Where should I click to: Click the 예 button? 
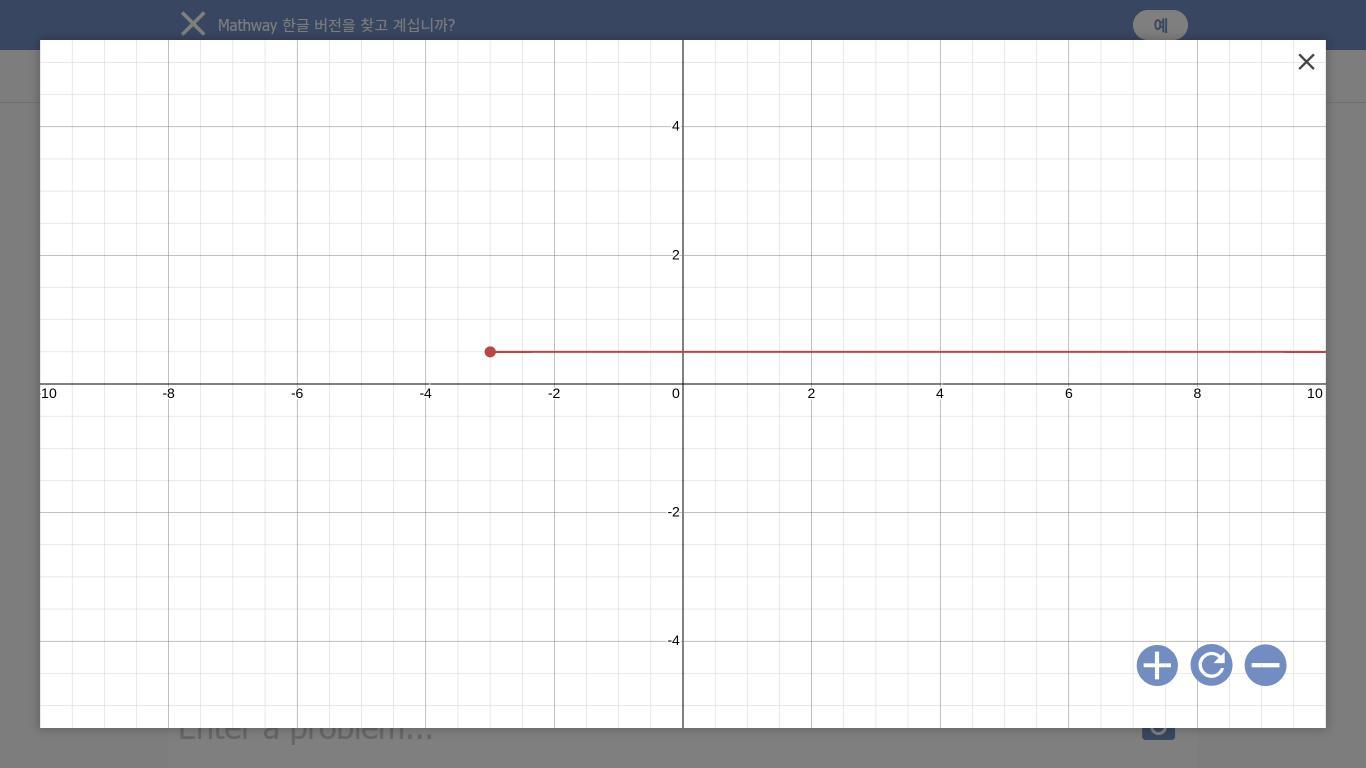click(1160, 25)
